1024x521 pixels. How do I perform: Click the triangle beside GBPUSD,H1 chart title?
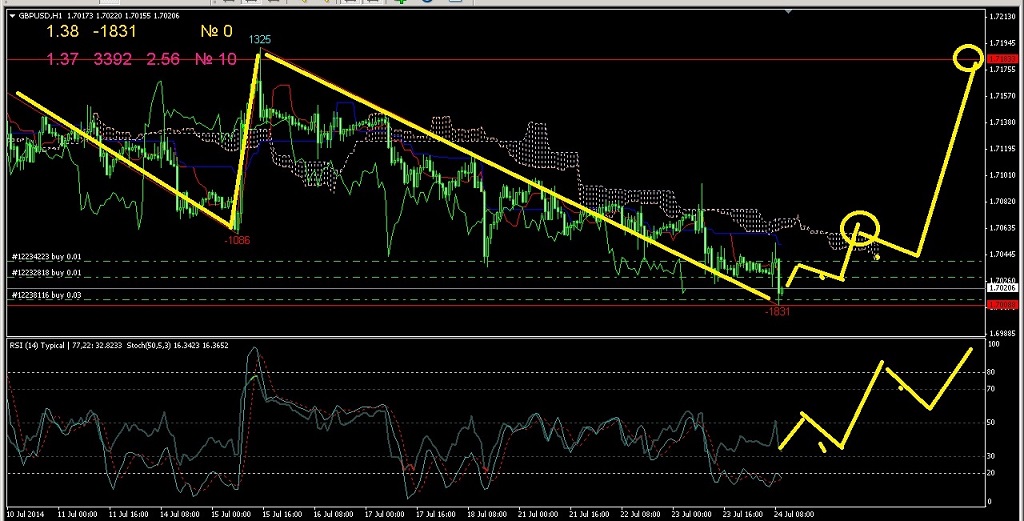tap(11, 16)
